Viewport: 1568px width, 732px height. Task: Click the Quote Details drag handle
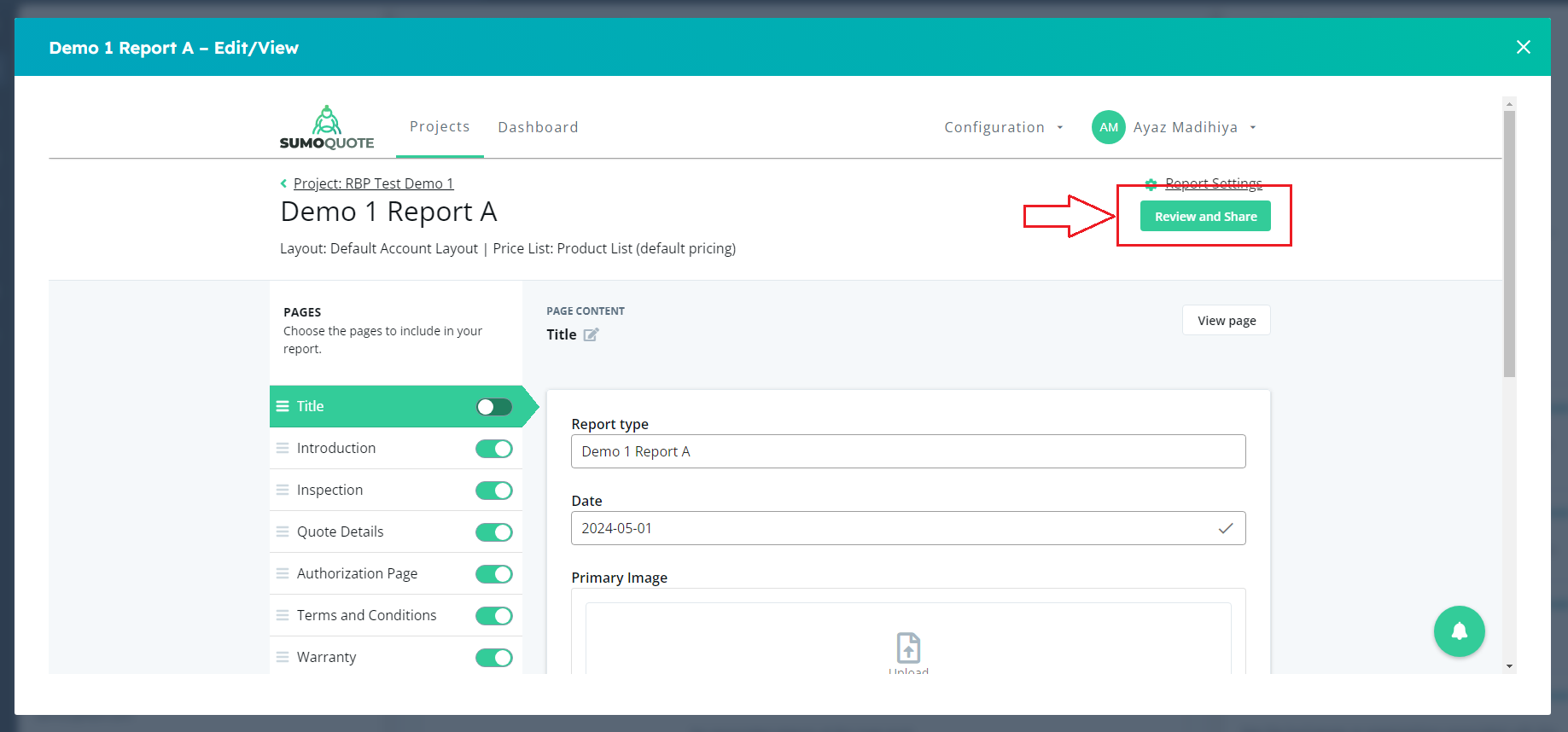(283, 532)
